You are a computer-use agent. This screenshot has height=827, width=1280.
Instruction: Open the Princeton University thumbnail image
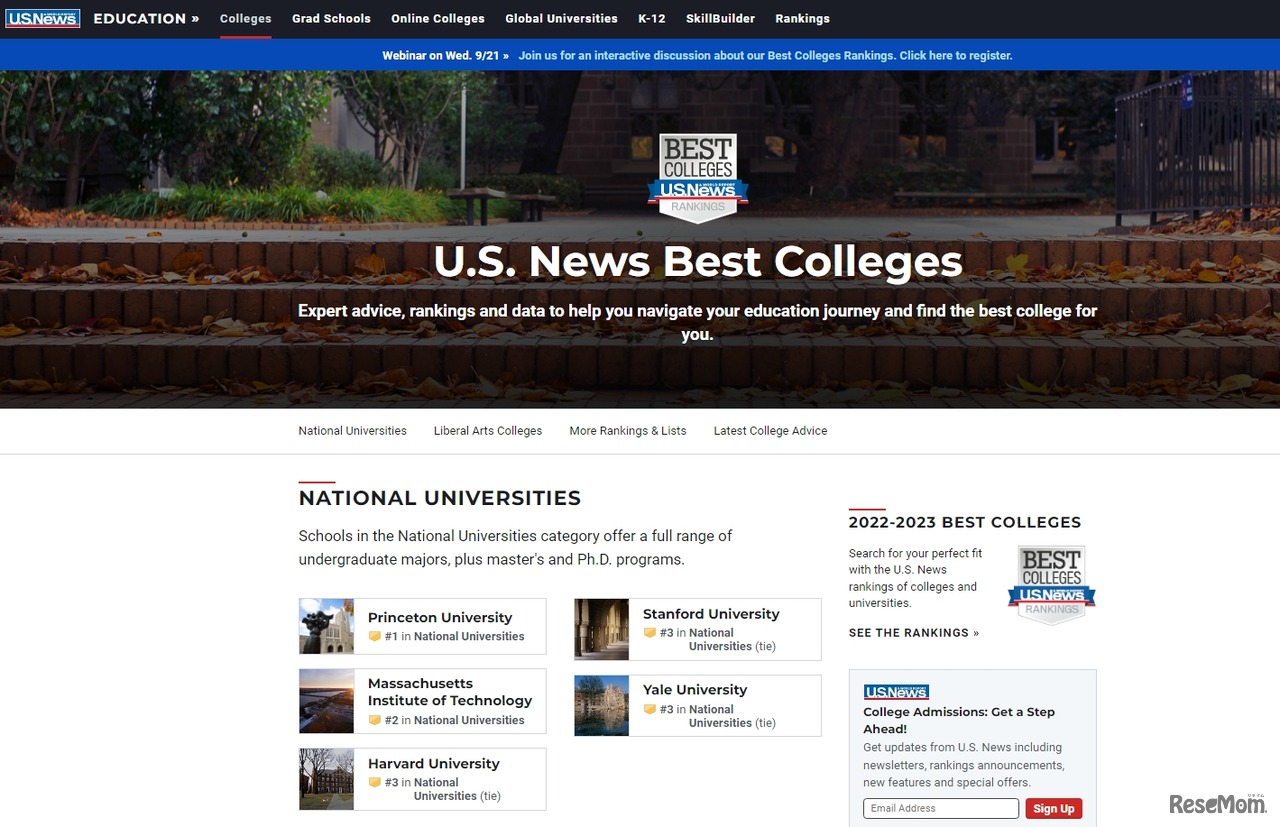click(326, 626)
